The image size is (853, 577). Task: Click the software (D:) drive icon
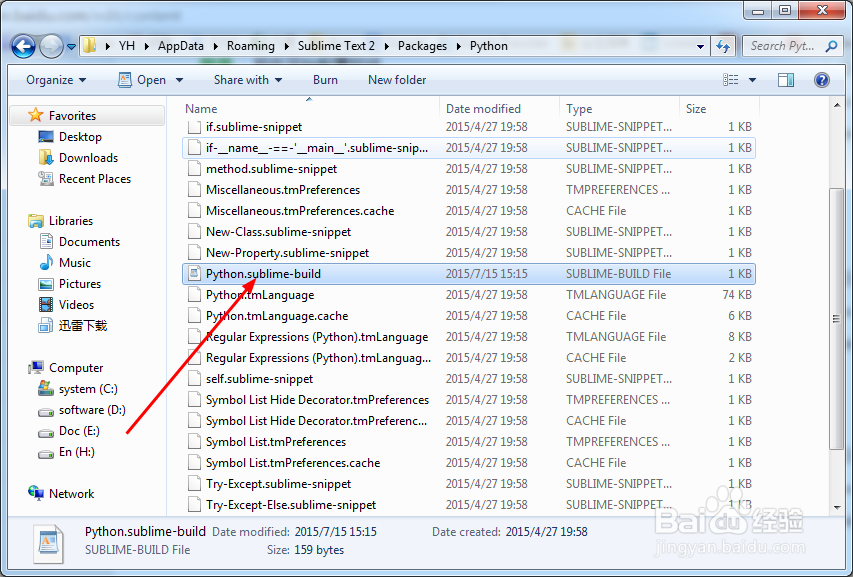point(46,412)
